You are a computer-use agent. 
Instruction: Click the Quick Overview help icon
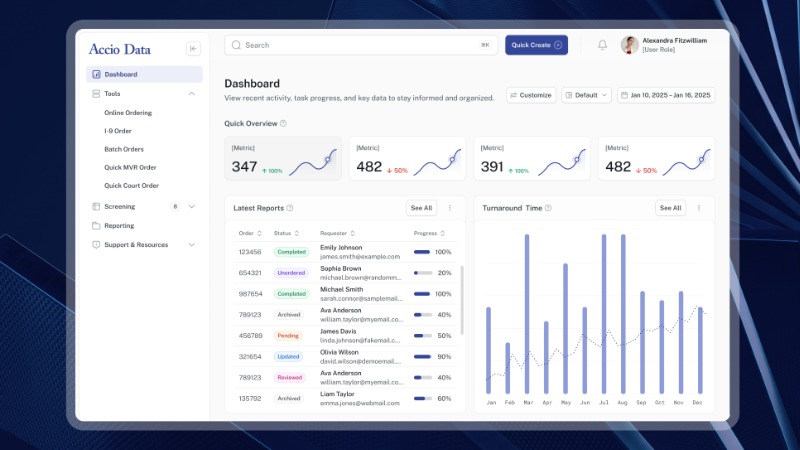click(283, 123)
